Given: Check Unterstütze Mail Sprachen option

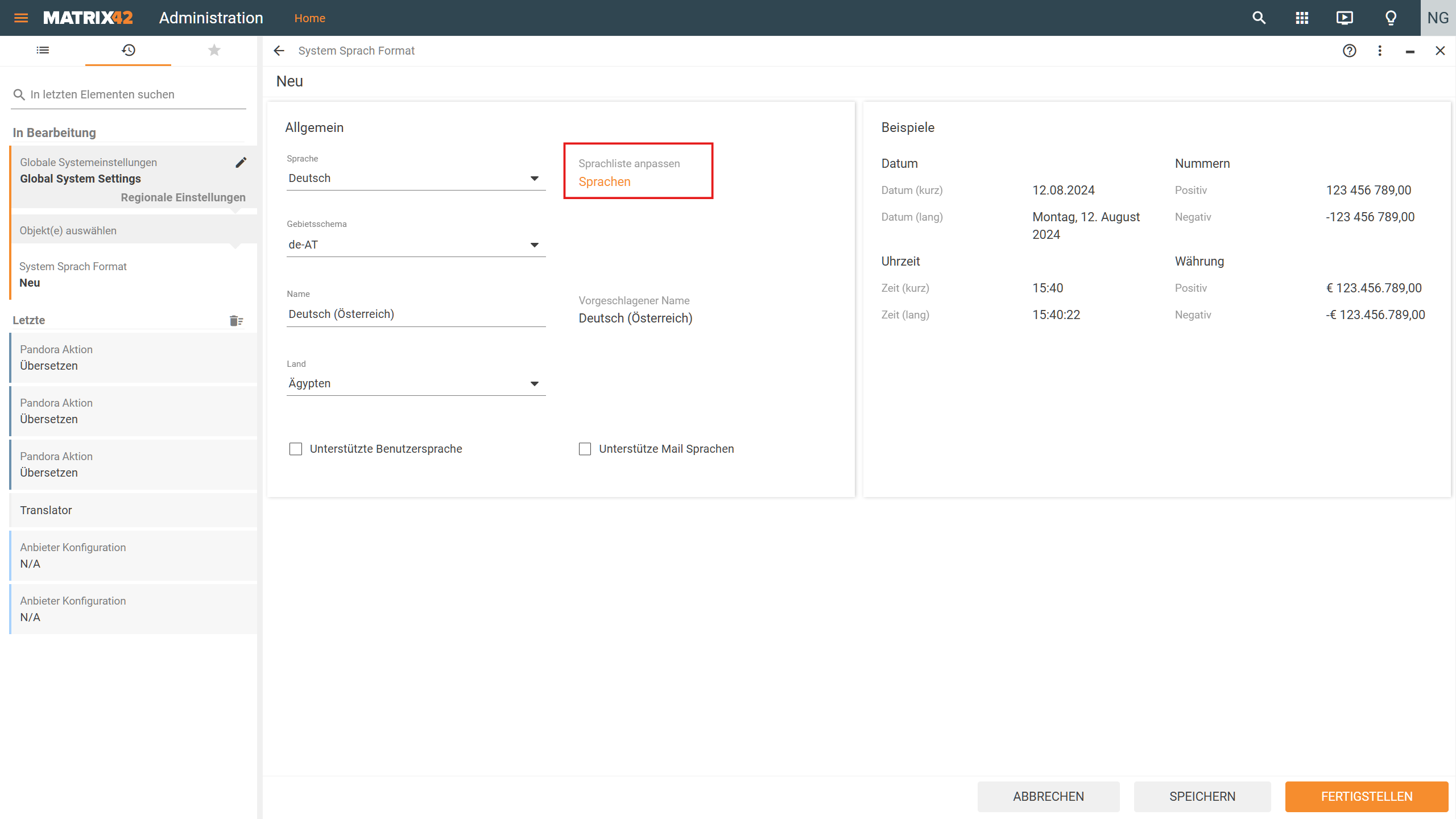Looking at the screenshot, I should pos(585,449).
